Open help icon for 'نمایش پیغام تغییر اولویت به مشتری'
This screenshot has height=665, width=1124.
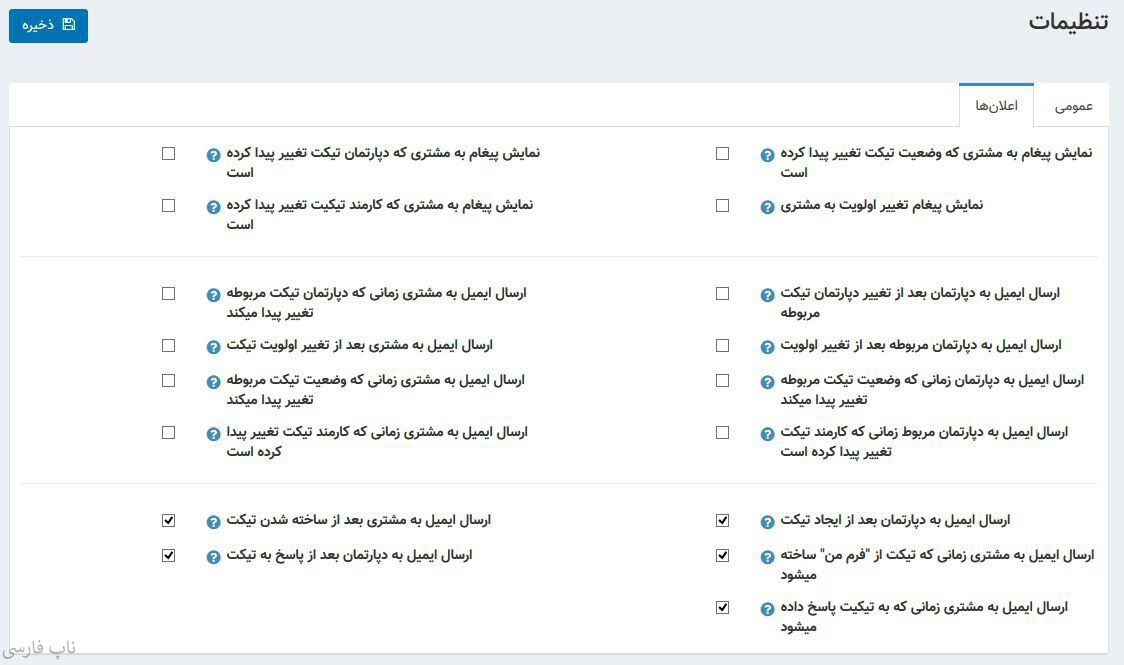pyautogui.click(x=767, y=207)
